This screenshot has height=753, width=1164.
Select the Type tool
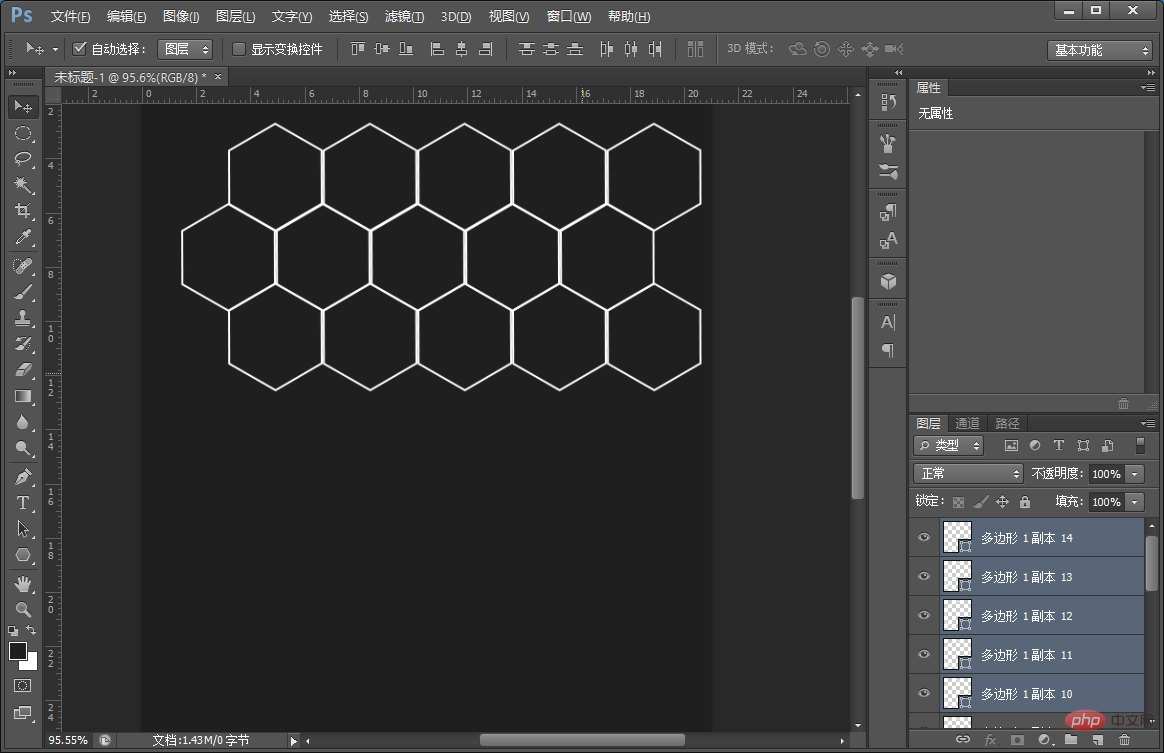pos(23,503)
